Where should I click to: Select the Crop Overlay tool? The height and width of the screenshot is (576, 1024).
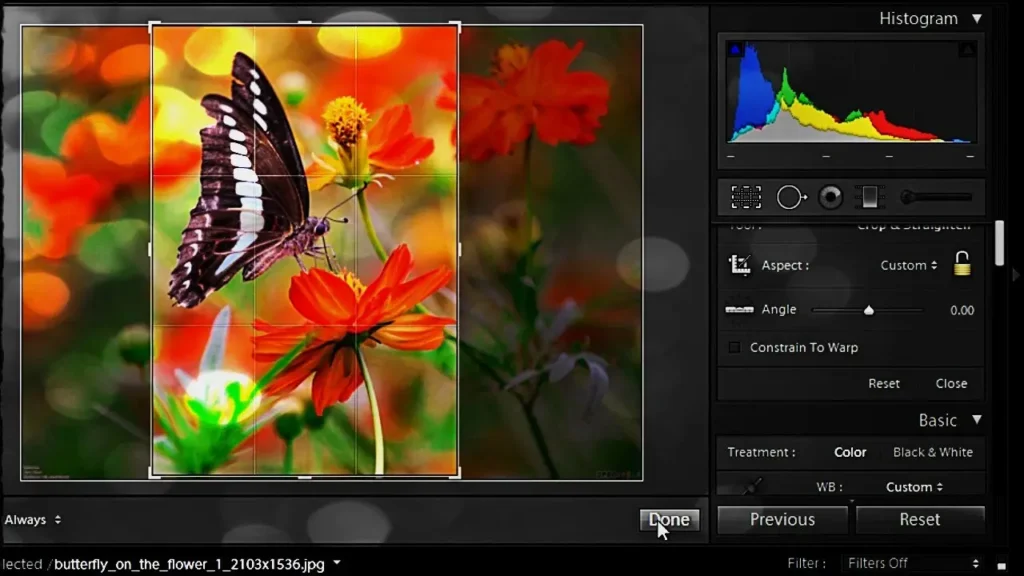pyautogui.click(x=746, y=197)
